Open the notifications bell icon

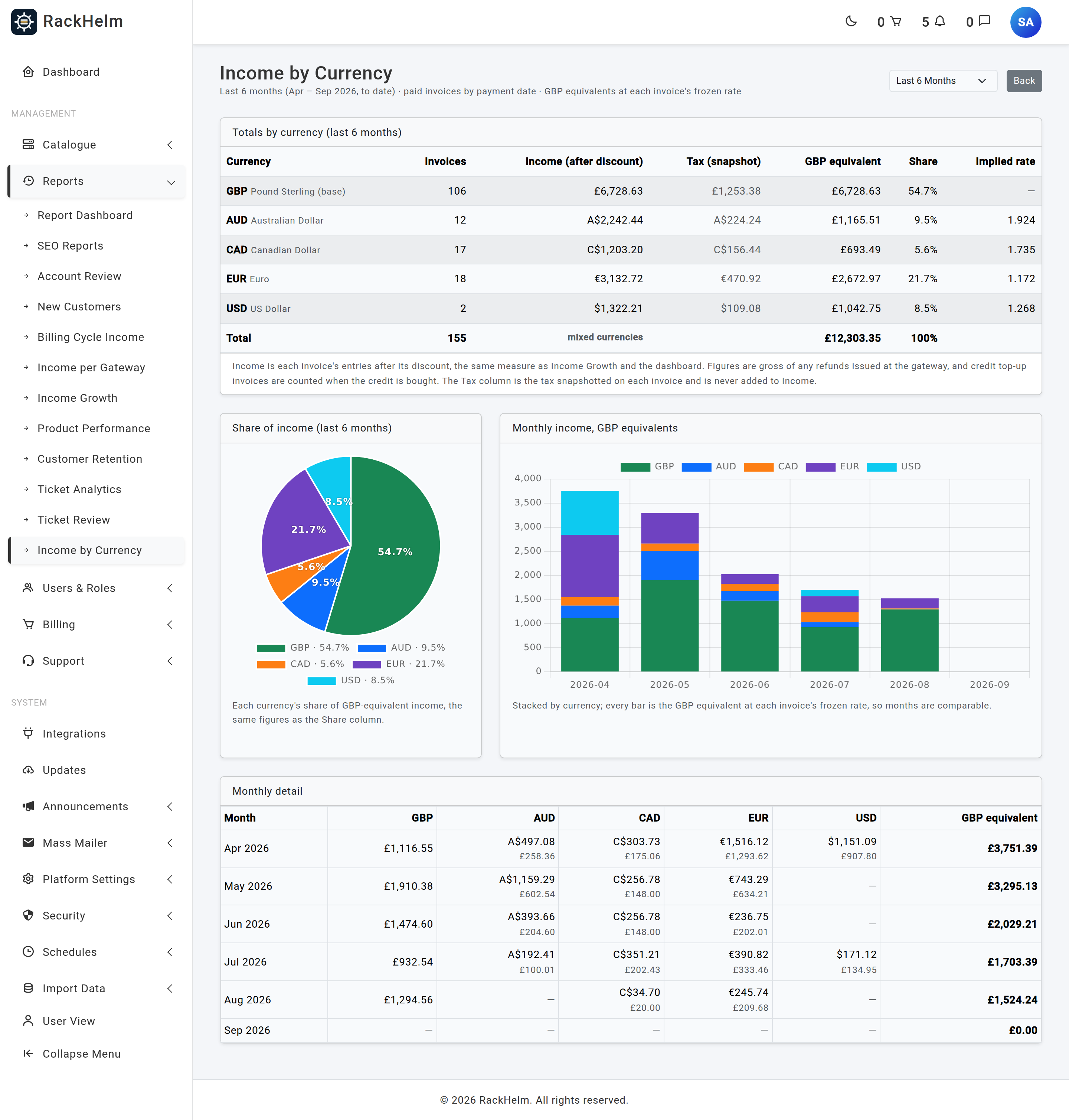point(940,22)
